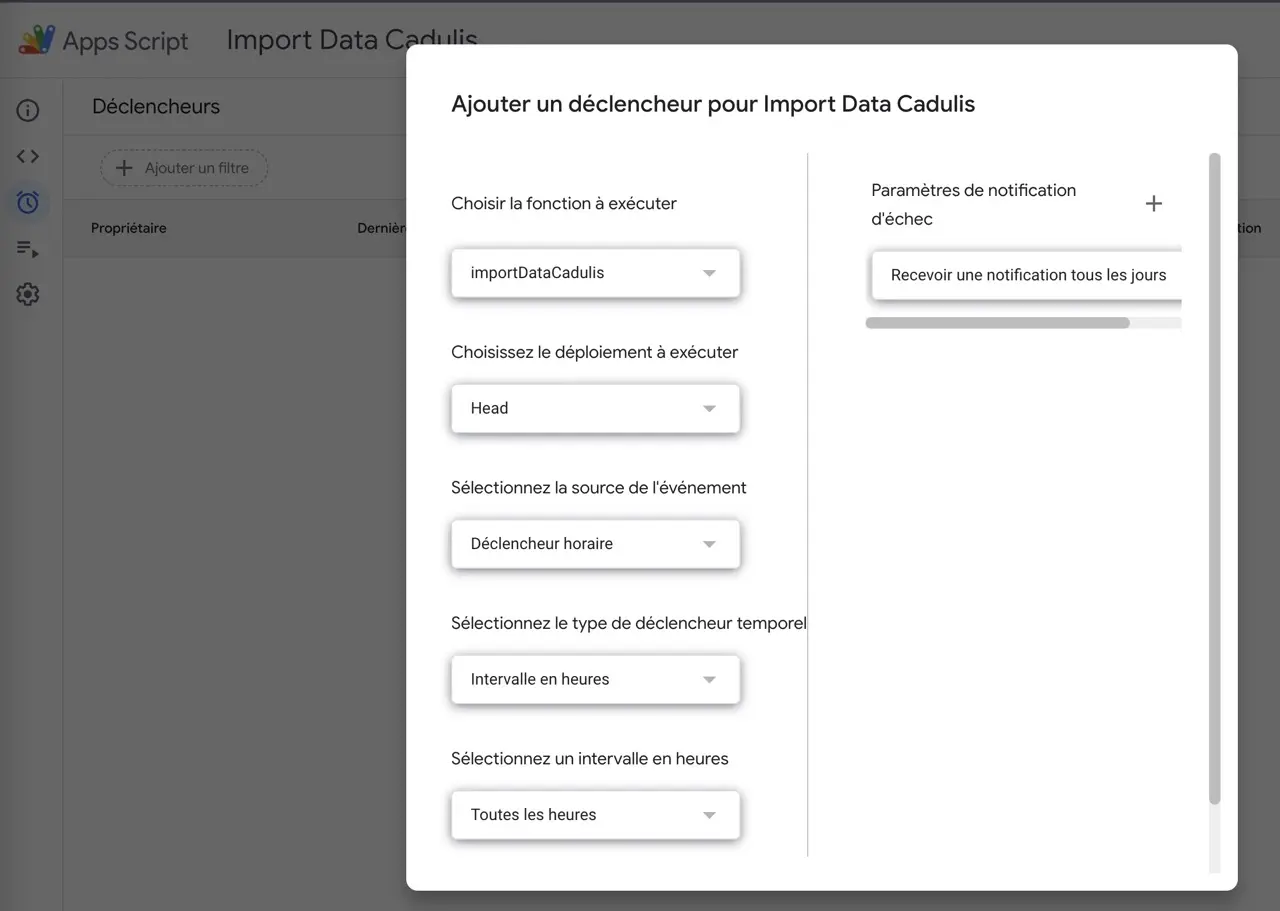Click the Ajouter un filtre chip

click(x=184, y=168)
